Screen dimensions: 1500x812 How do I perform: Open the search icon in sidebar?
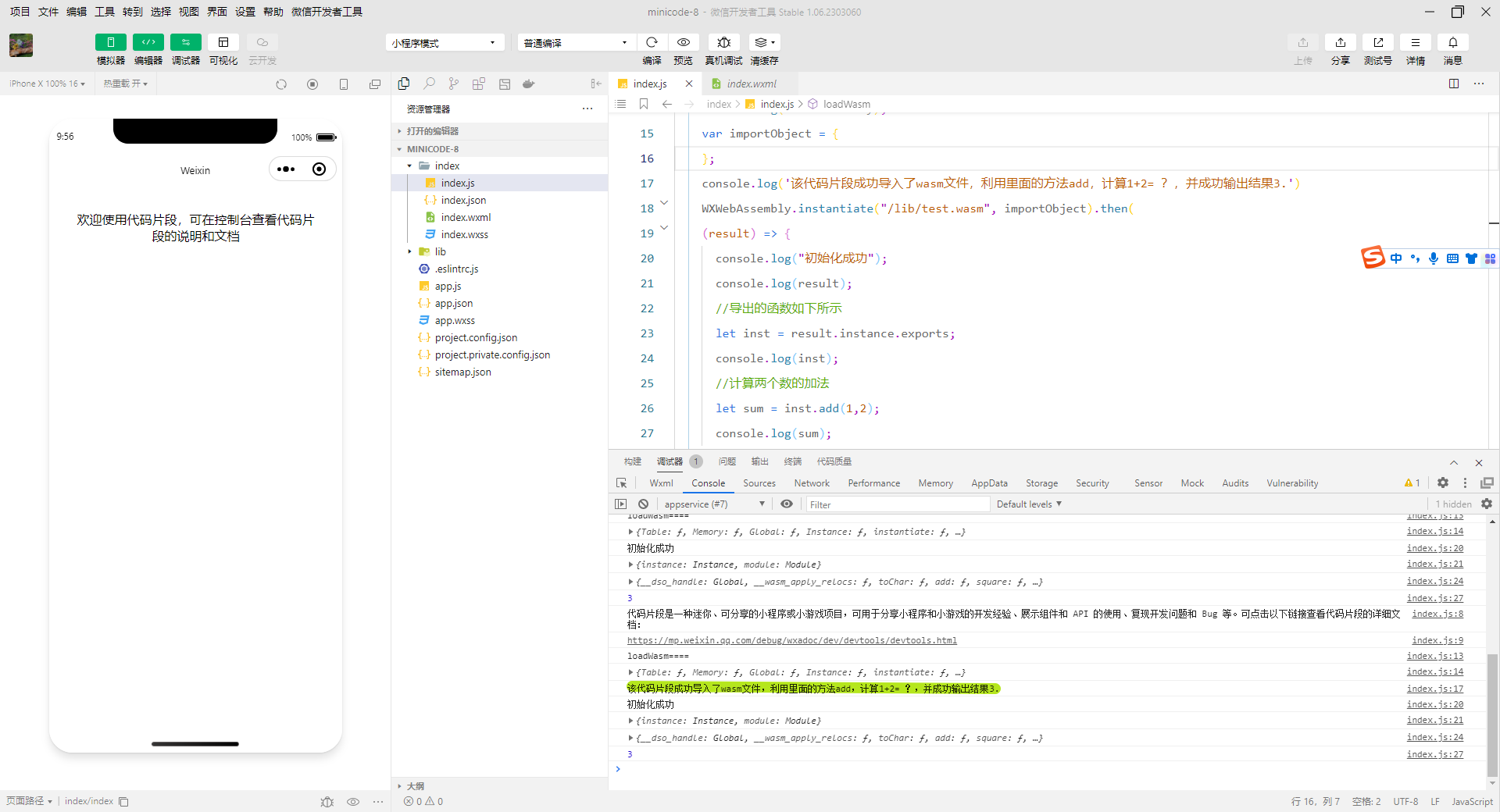429,84
